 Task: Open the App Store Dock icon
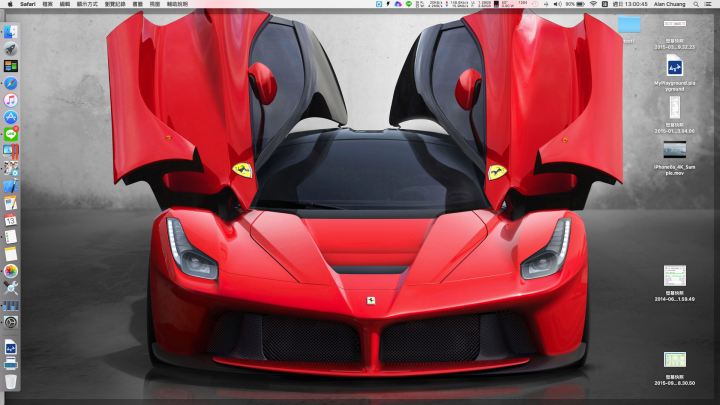click(11, 117)
